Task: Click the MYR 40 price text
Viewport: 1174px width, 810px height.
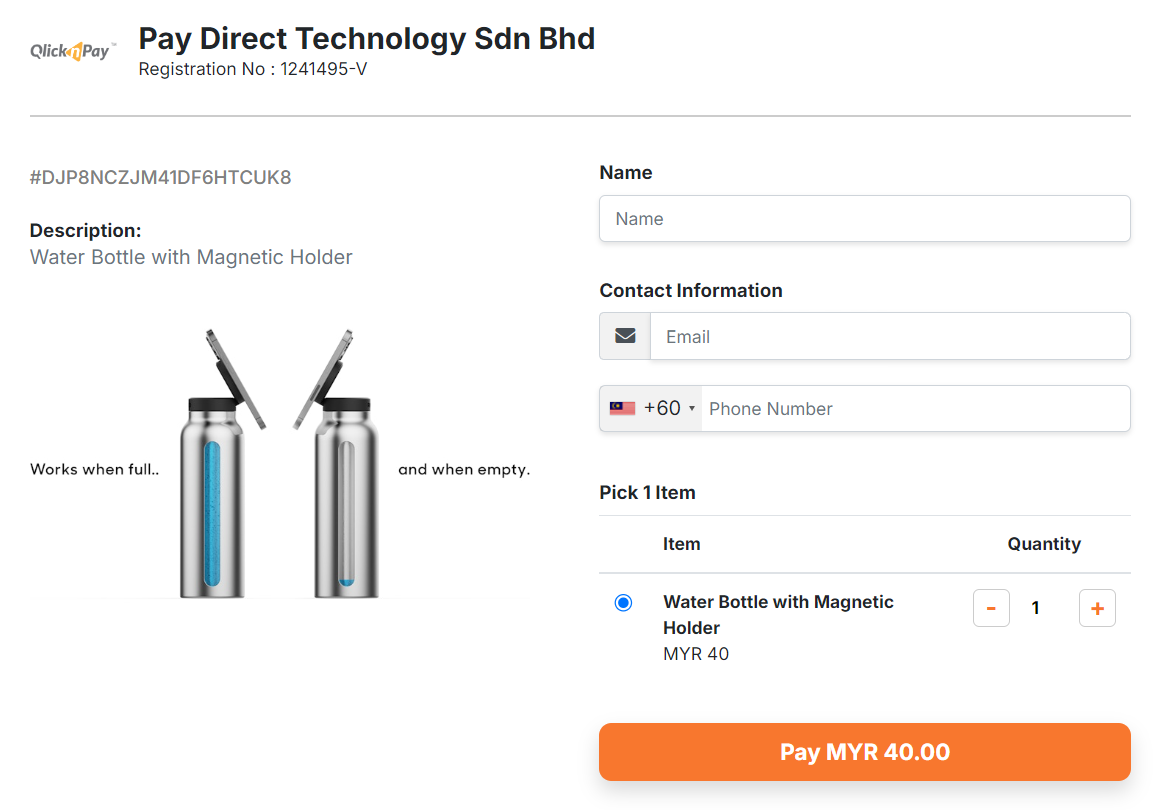Action: (x=696, y=654)
